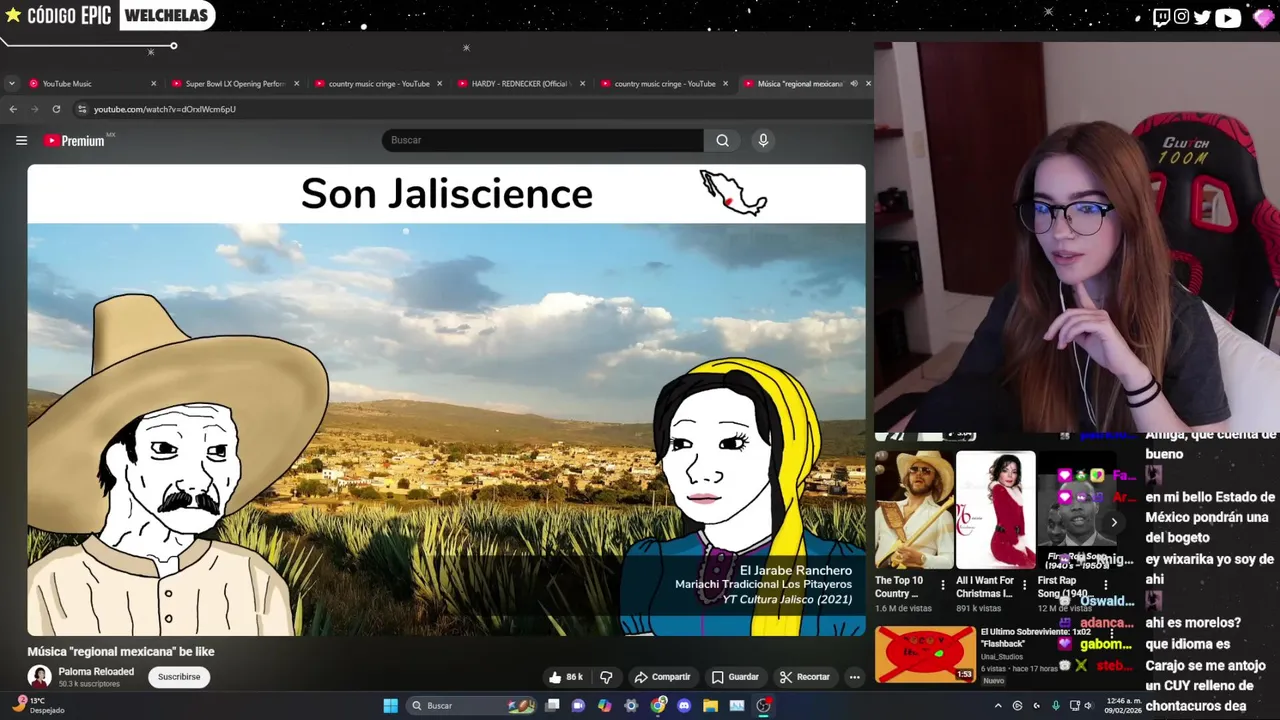1280x720 pixels.
Task: Open Copilot icon in the taskbar
Action: tap(604, 705)
